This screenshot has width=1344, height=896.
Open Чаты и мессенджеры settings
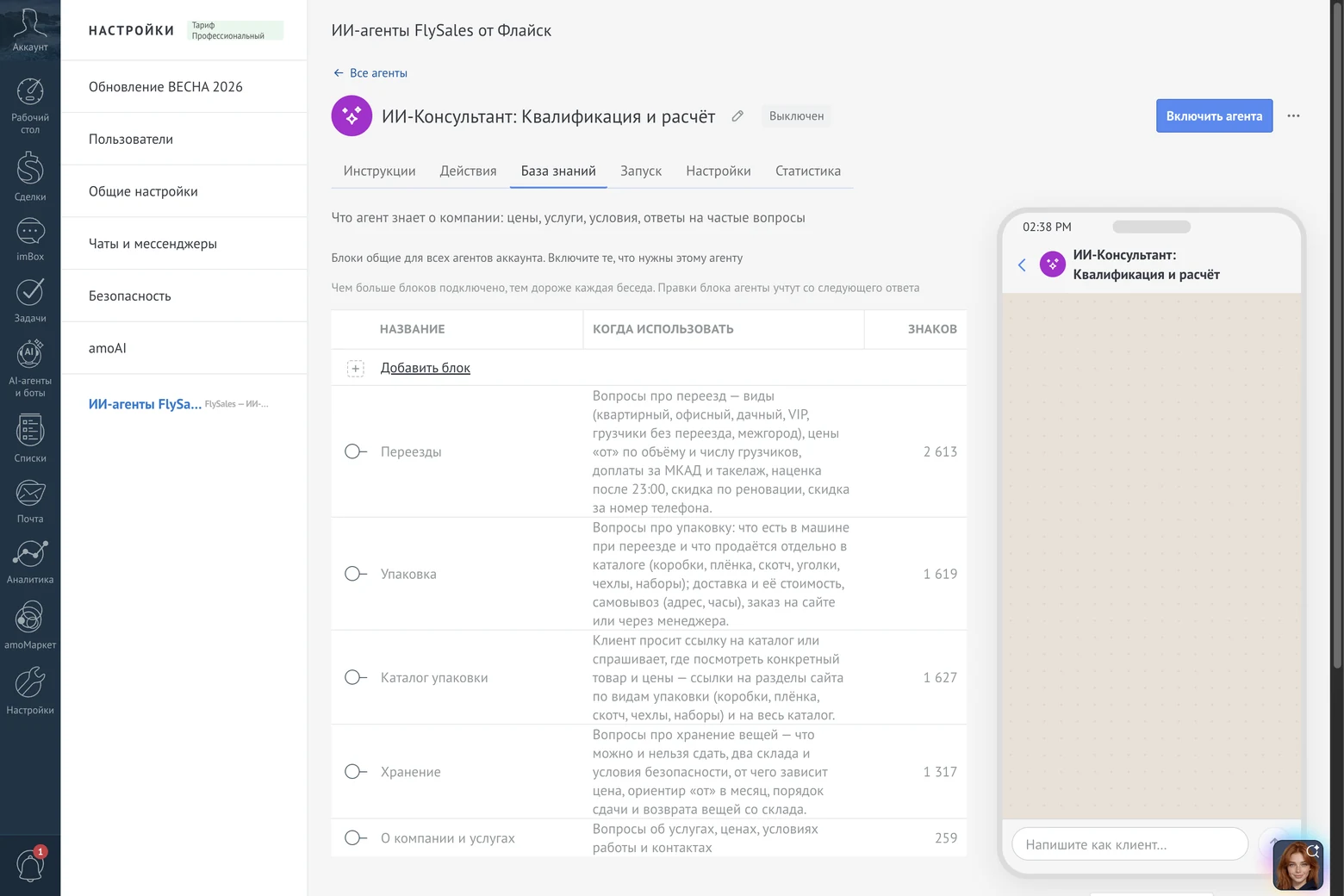184,243
